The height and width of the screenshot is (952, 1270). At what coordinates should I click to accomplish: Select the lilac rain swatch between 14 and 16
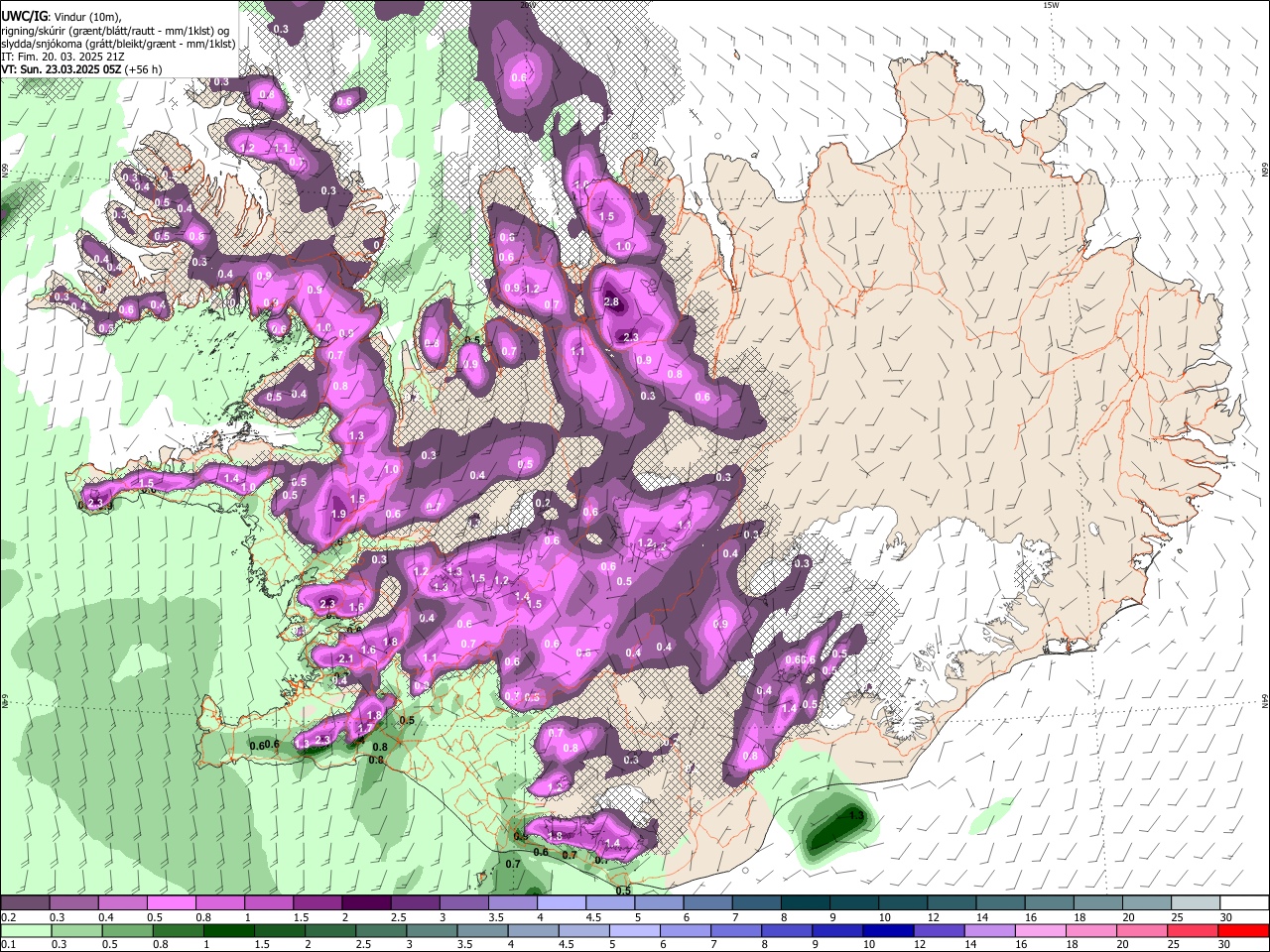[990, 931]
